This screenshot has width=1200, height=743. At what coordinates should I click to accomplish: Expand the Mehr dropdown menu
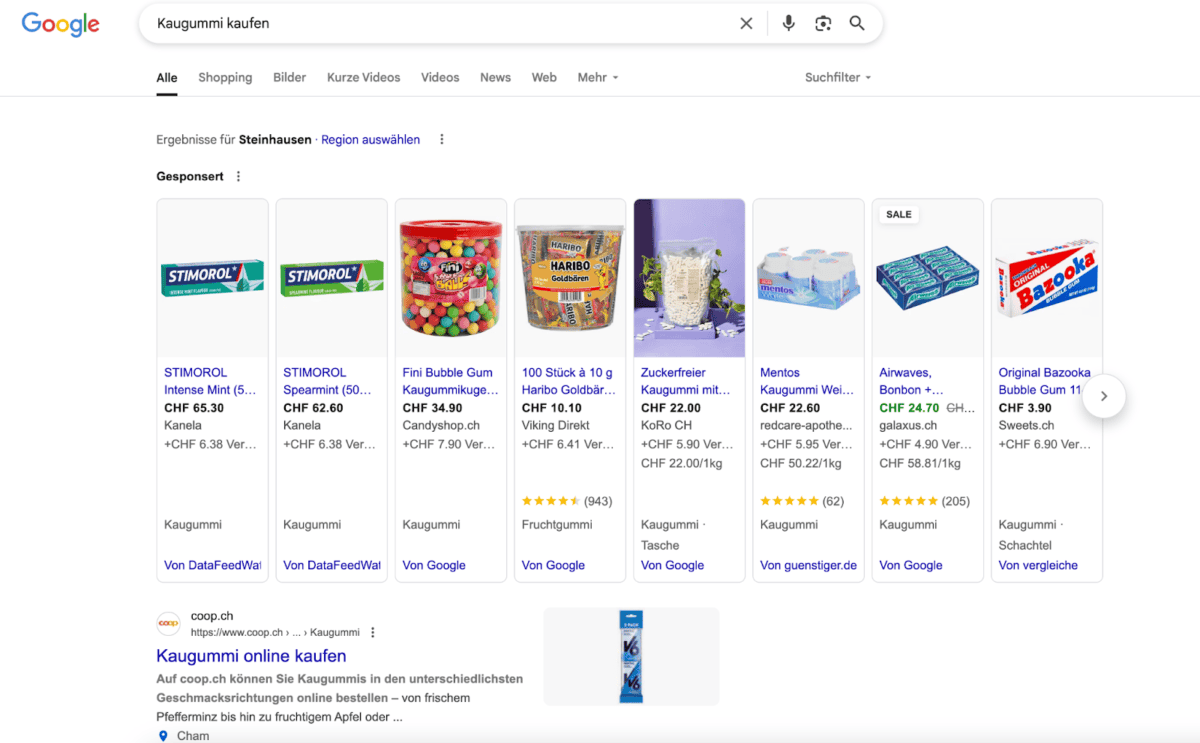point(597,78)
